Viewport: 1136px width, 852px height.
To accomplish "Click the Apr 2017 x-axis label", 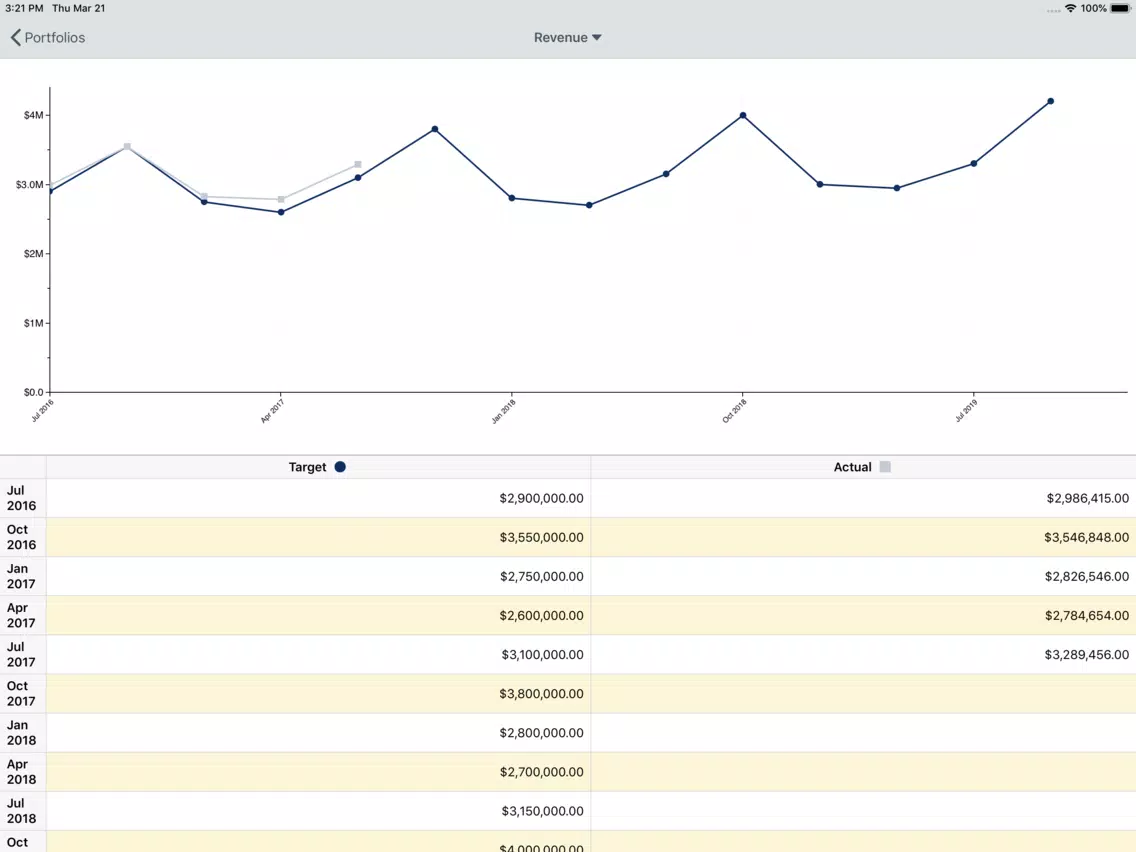I will [x=272, y=411].
